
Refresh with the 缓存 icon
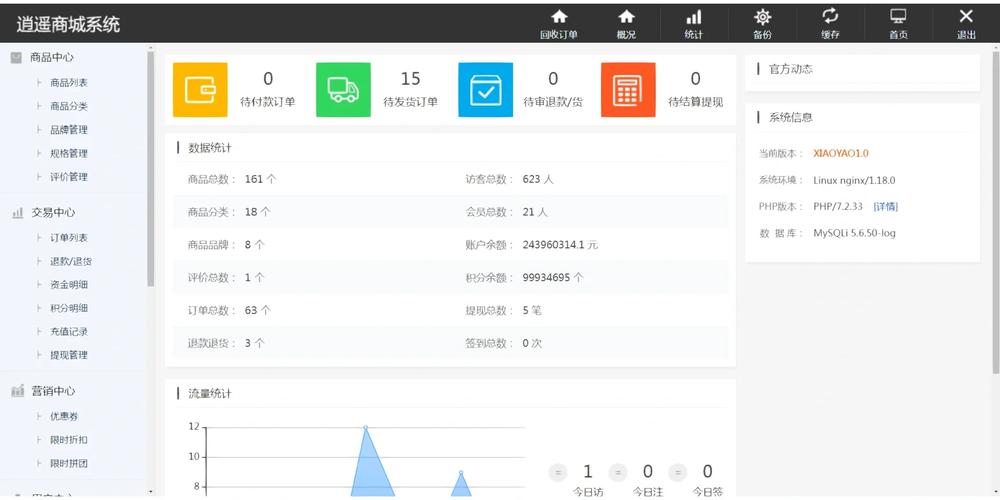click(830, 16)
